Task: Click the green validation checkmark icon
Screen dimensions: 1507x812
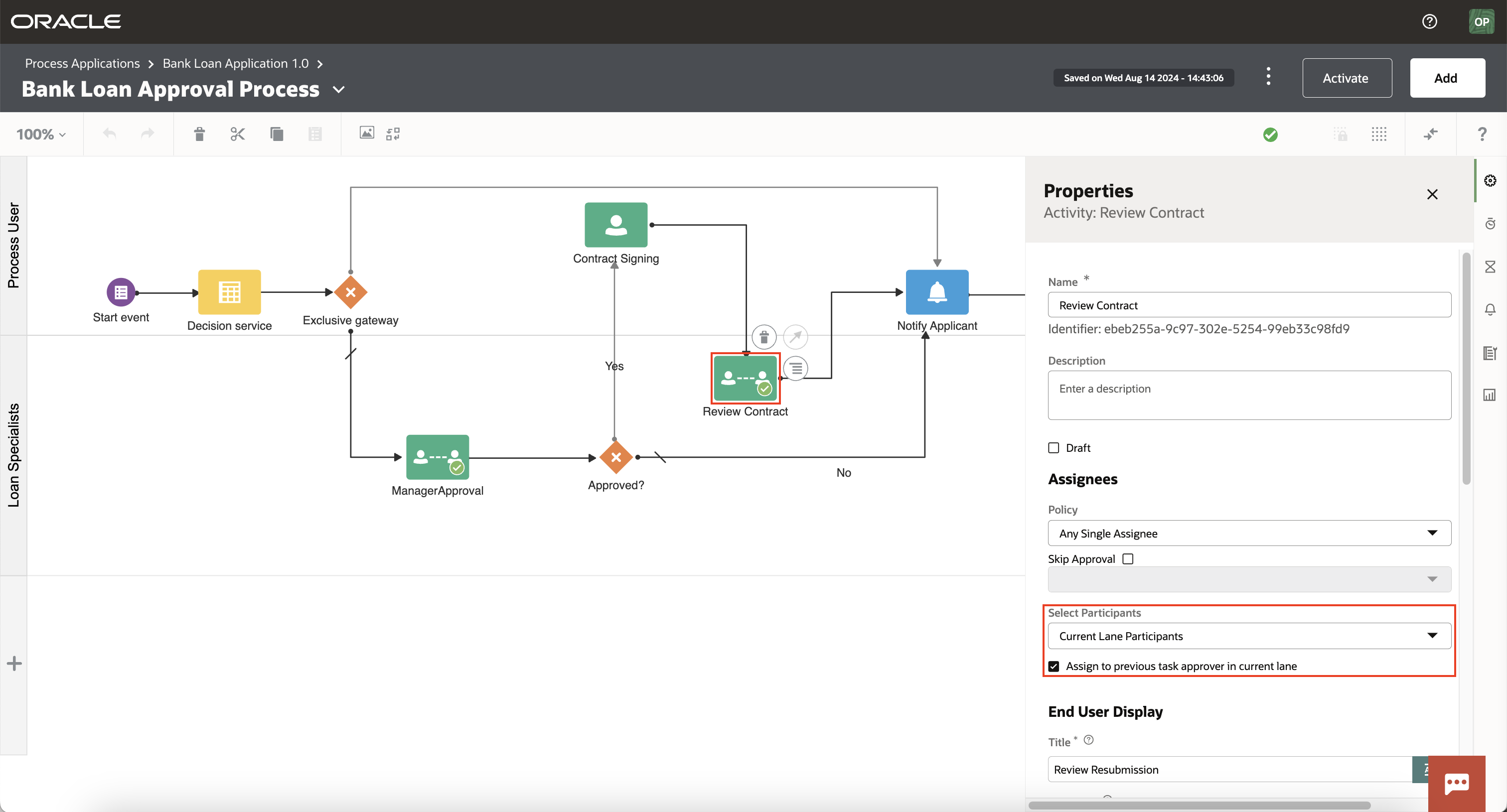Action: point(1270,135)
